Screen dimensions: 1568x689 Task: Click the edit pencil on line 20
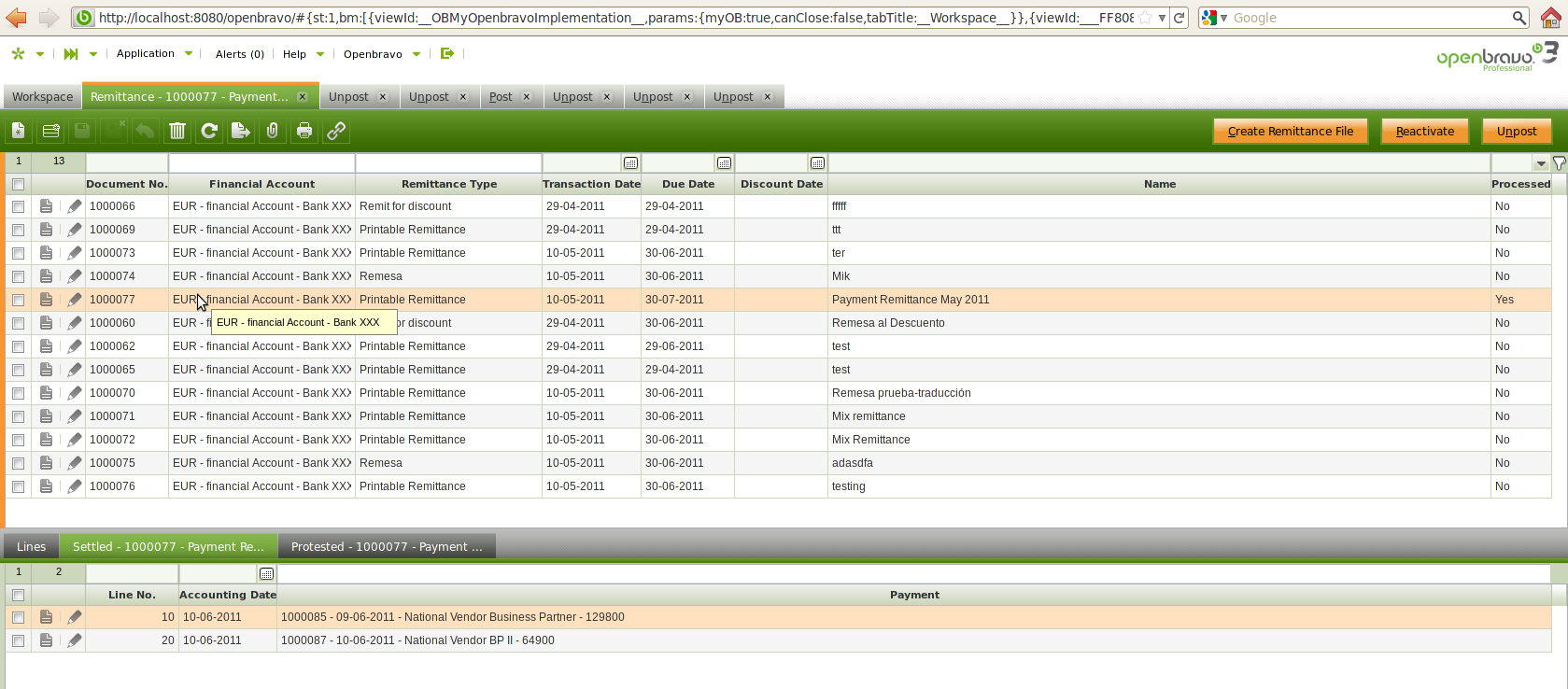(x=75, y=640)
